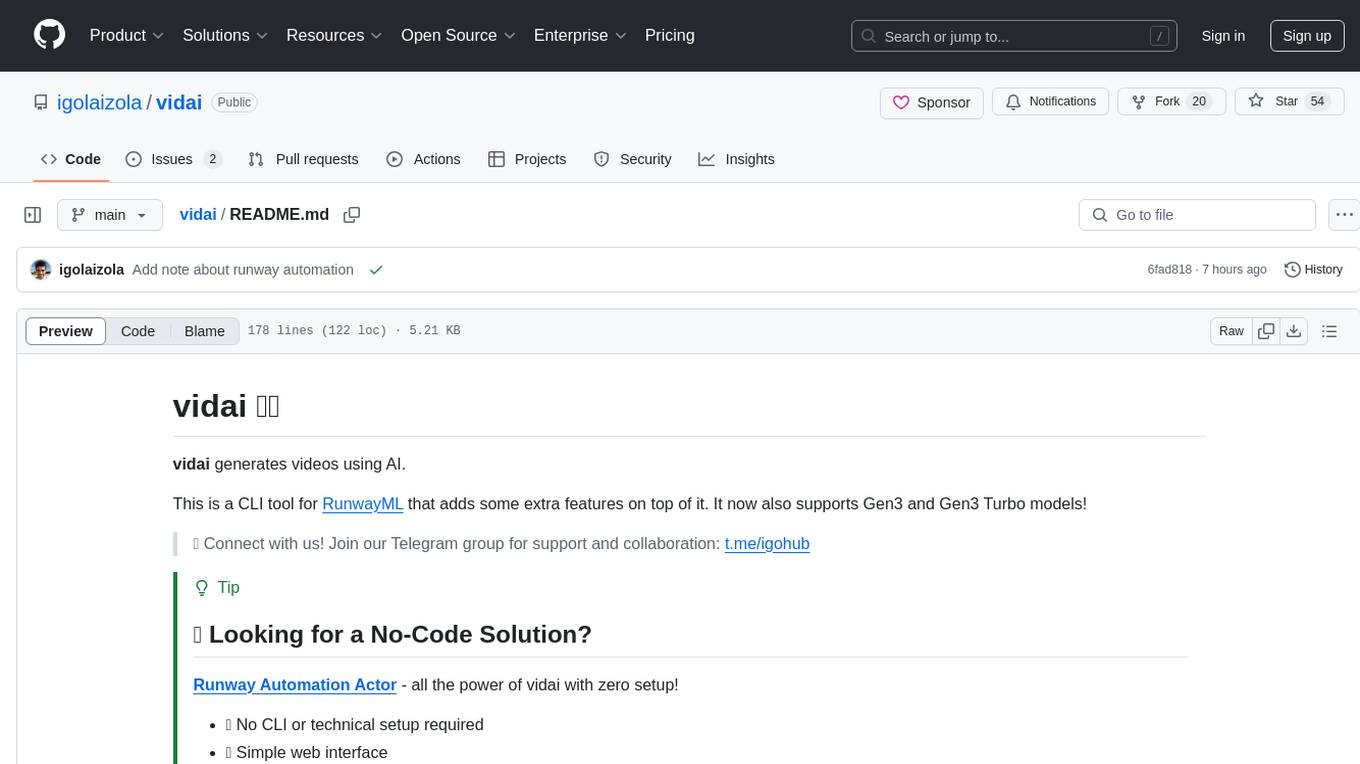Open igolaizola's avatar in commit bar
Screen dimensions: 1360x764
pos(41,270)
